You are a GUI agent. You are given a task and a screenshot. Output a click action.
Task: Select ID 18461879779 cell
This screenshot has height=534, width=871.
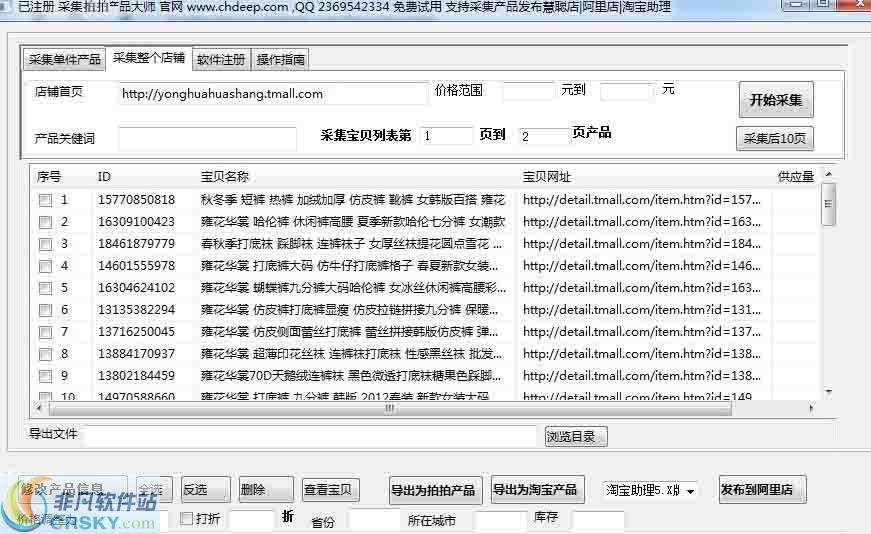[x=136, y=243]
